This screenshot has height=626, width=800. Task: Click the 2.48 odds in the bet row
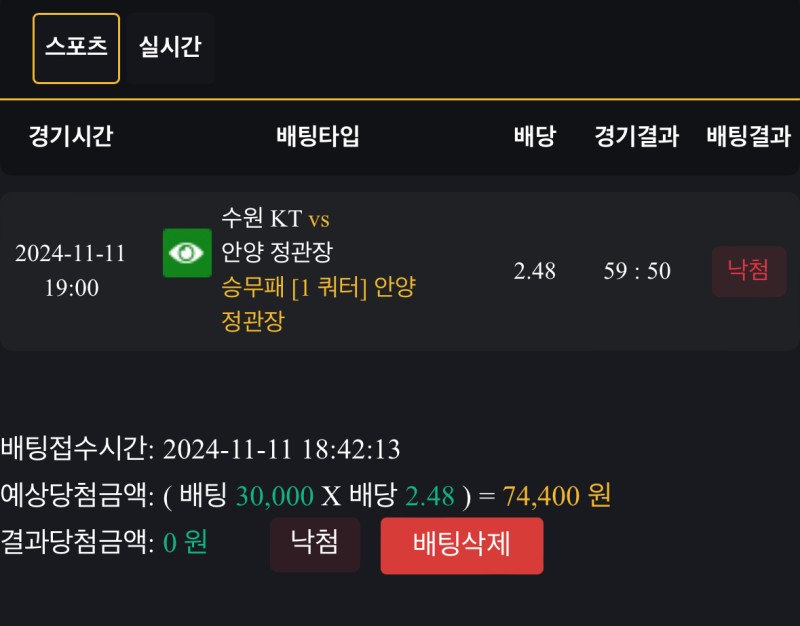(x=534, y=271)
